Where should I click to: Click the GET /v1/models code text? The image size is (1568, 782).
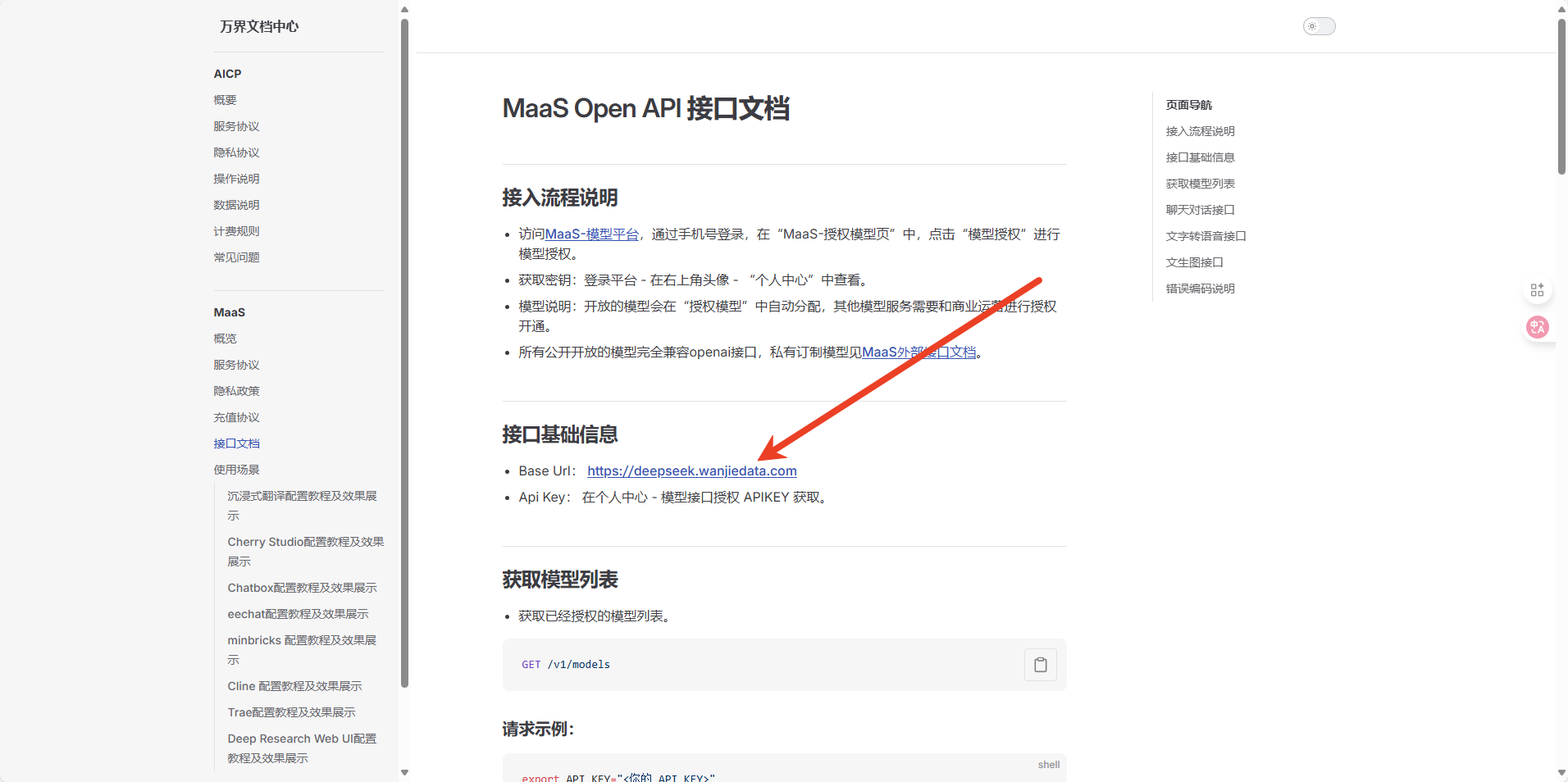(566, 665)
